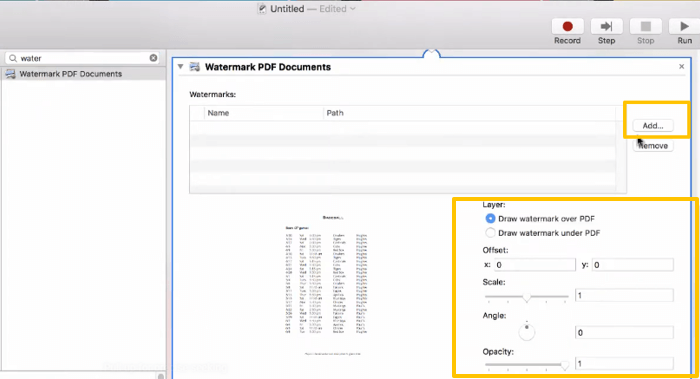Click the Stop toolbar button
This screenshot has height=379, width=700.
(x=646, y=27)
